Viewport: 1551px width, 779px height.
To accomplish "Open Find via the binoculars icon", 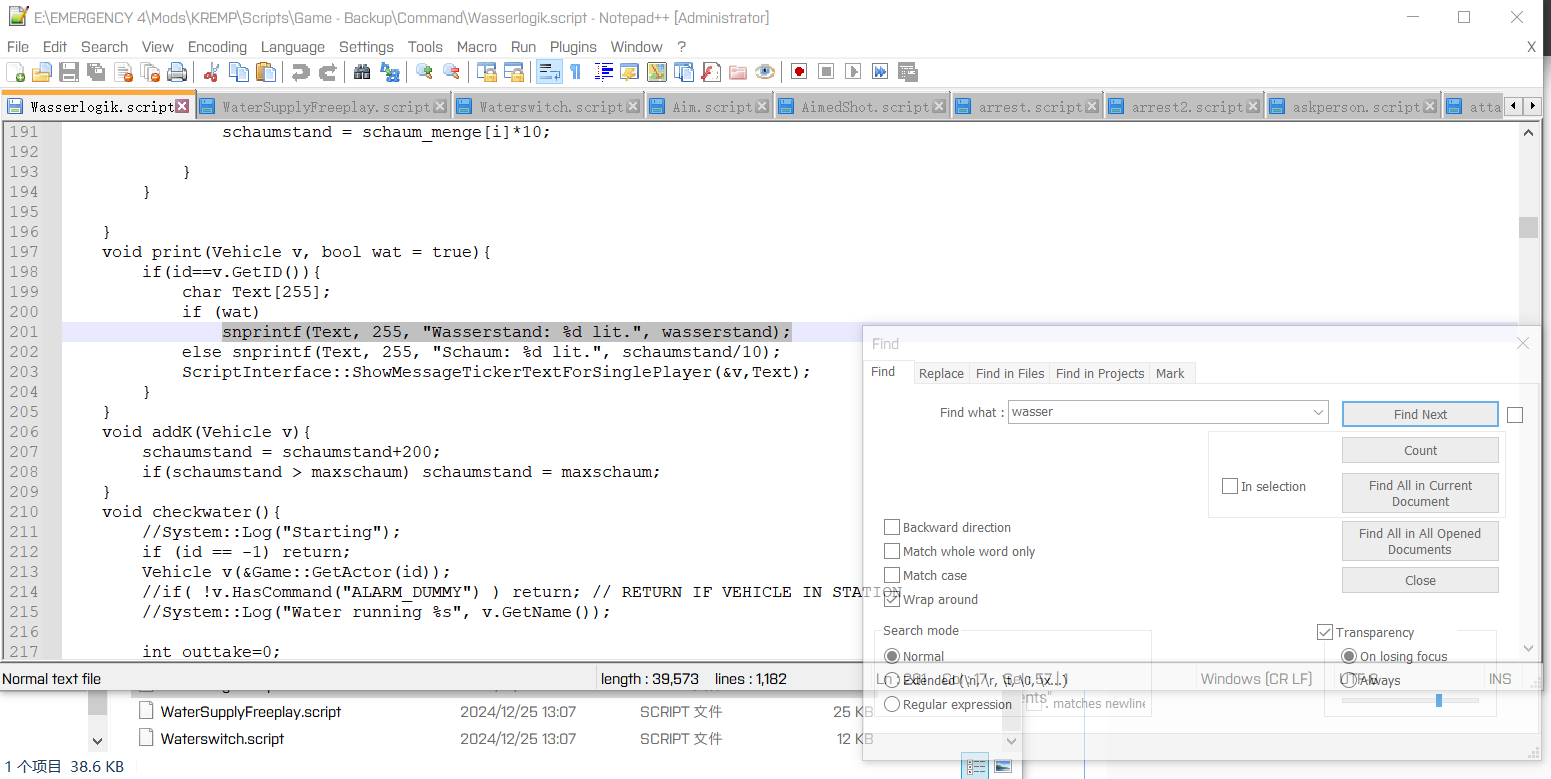I will tap(362, 72).
